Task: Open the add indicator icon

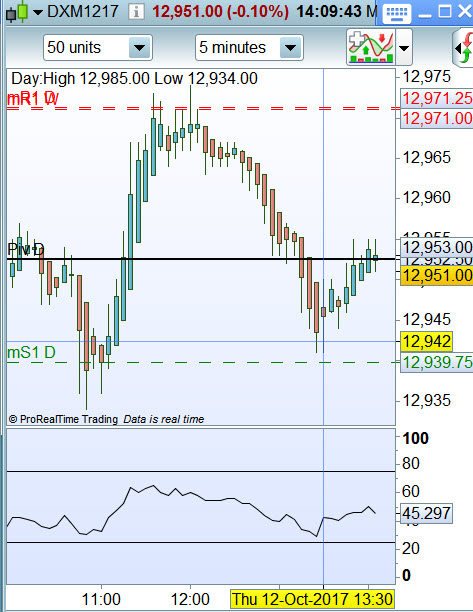Action: (x=371, y=47)
